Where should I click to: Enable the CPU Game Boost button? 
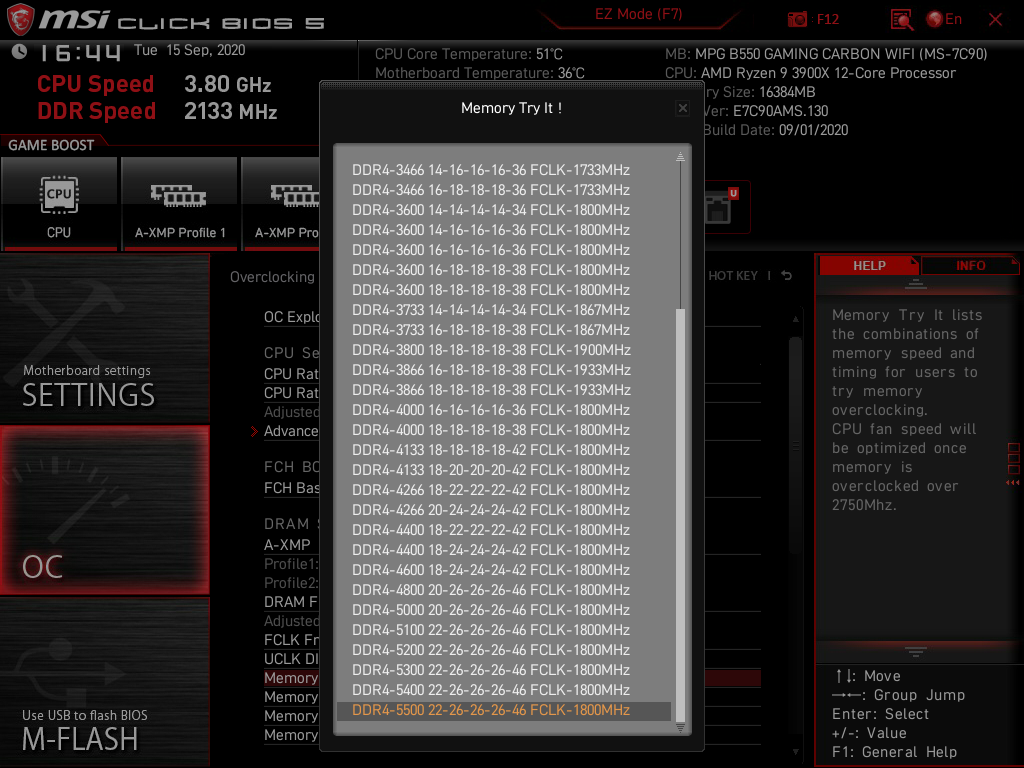(x=59, y=204)
